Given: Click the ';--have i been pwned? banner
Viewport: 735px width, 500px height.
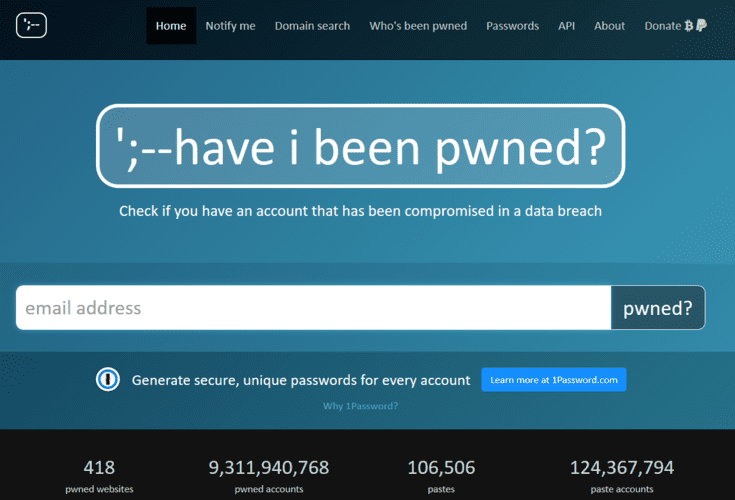Looking at the screenshot, I should pyautogui.click(x=360, y=146).
